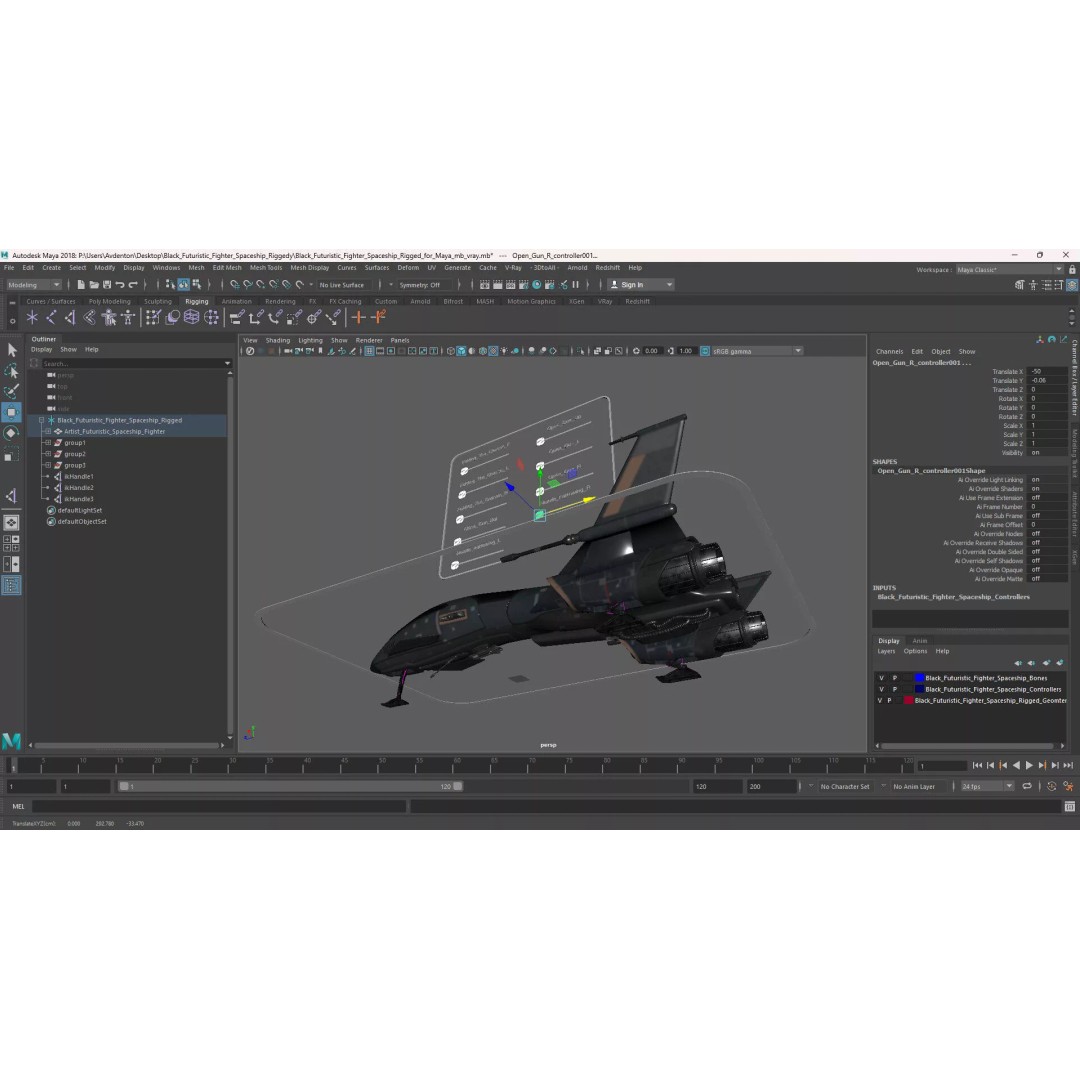
Task: Select the arrow Select tool in toolbox
Action: (x=12, y=350)
